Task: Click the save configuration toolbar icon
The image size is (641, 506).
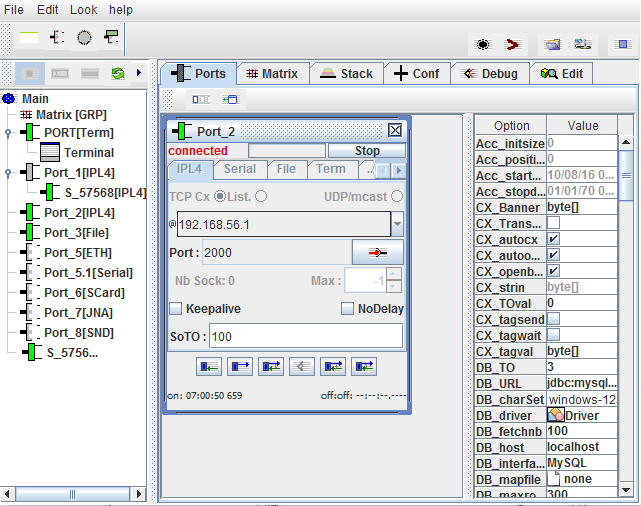Action: [582, 44]
